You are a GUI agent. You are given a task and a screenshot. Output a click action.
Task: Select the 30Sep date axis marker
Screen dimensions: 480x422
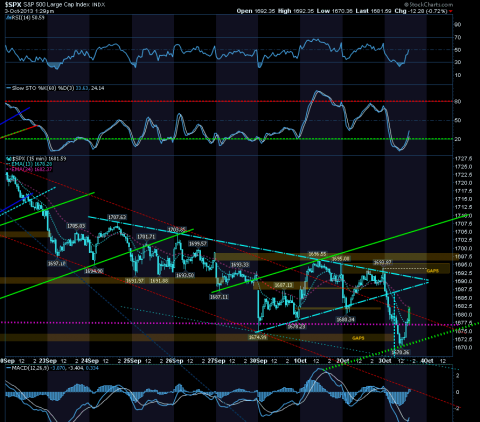pos(258,361)
